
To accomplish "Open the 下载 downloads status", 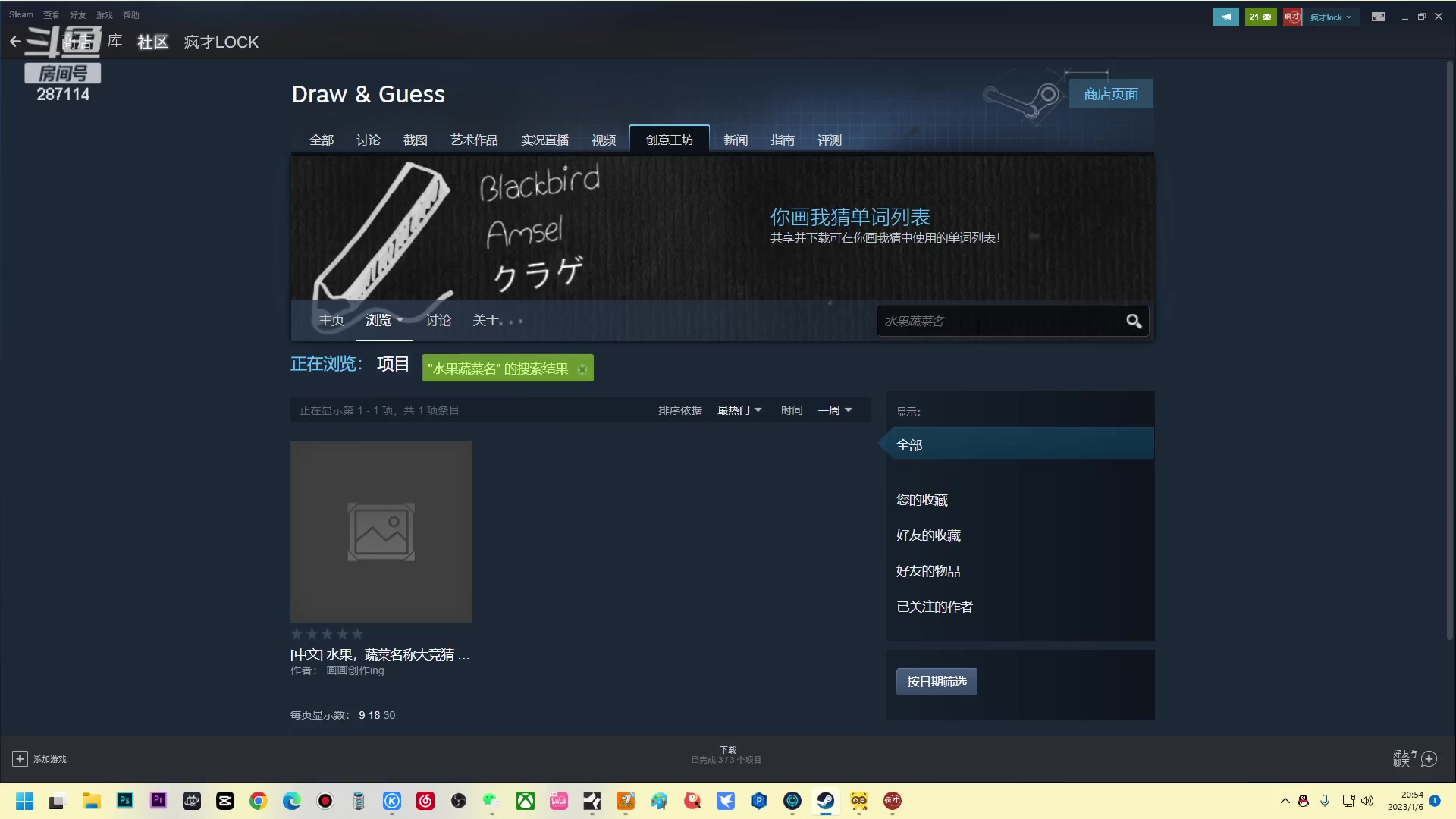I will (726, 755).
